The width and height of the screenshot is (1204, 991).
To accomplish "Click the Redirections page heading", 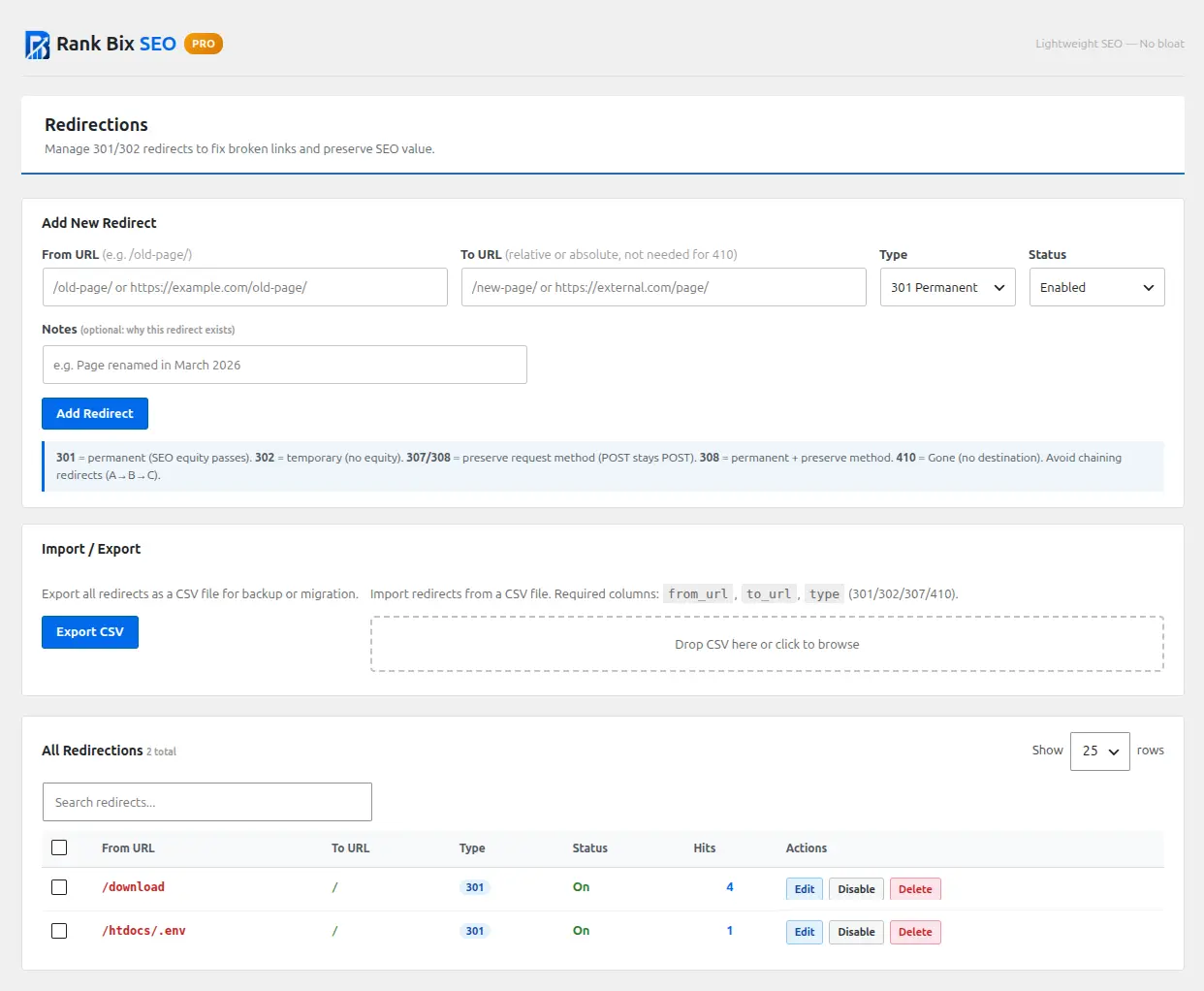I will (96, 125).
